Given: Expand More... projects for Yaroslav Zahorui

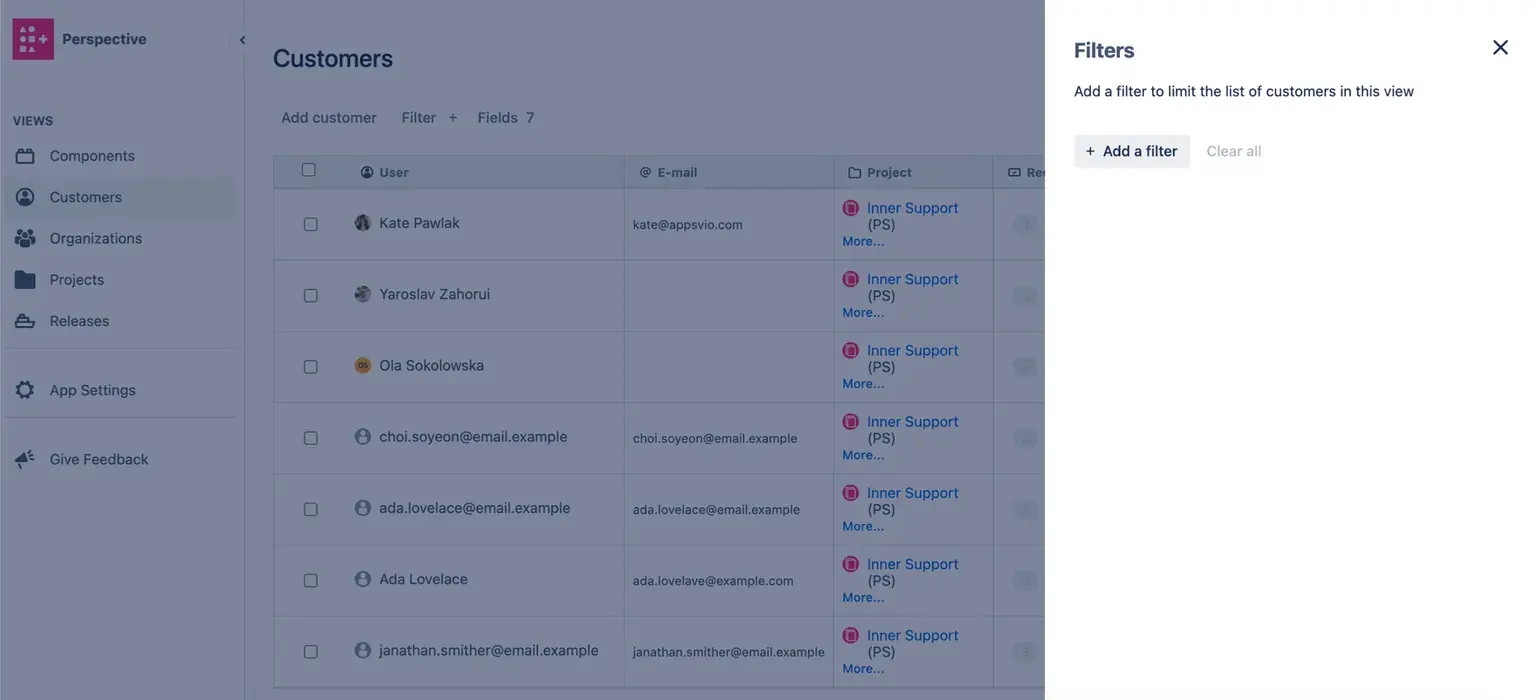Looking at the screenshot, I should point(862,312).
